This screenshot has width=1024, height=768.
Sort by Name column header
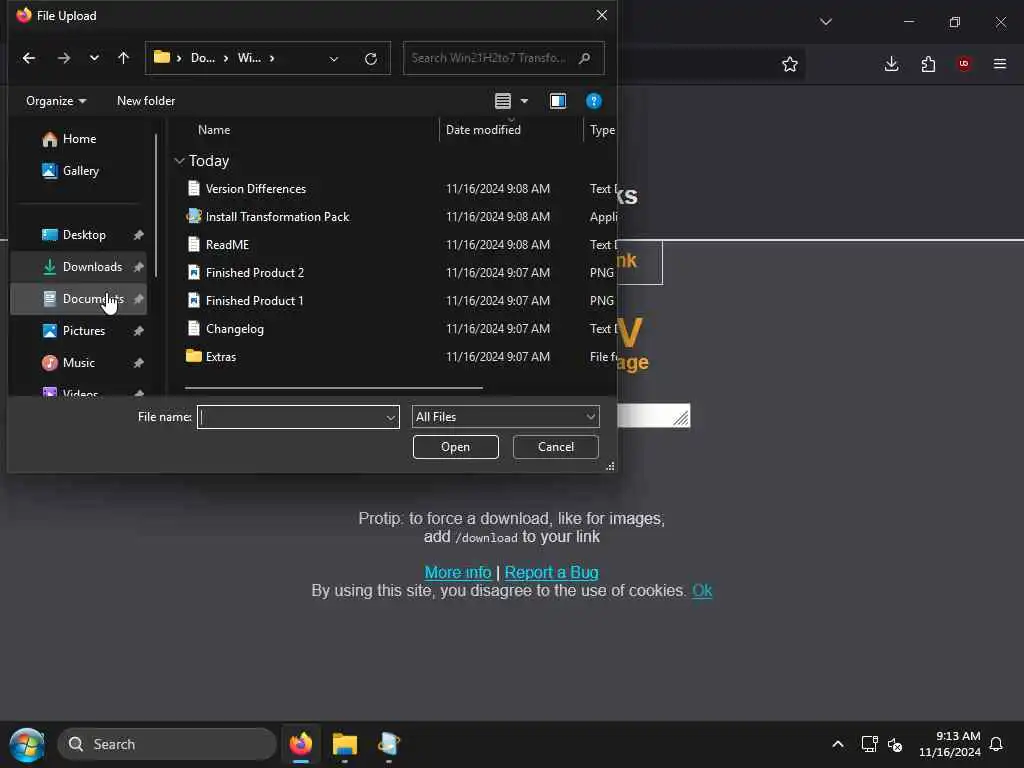pos(214,129)
